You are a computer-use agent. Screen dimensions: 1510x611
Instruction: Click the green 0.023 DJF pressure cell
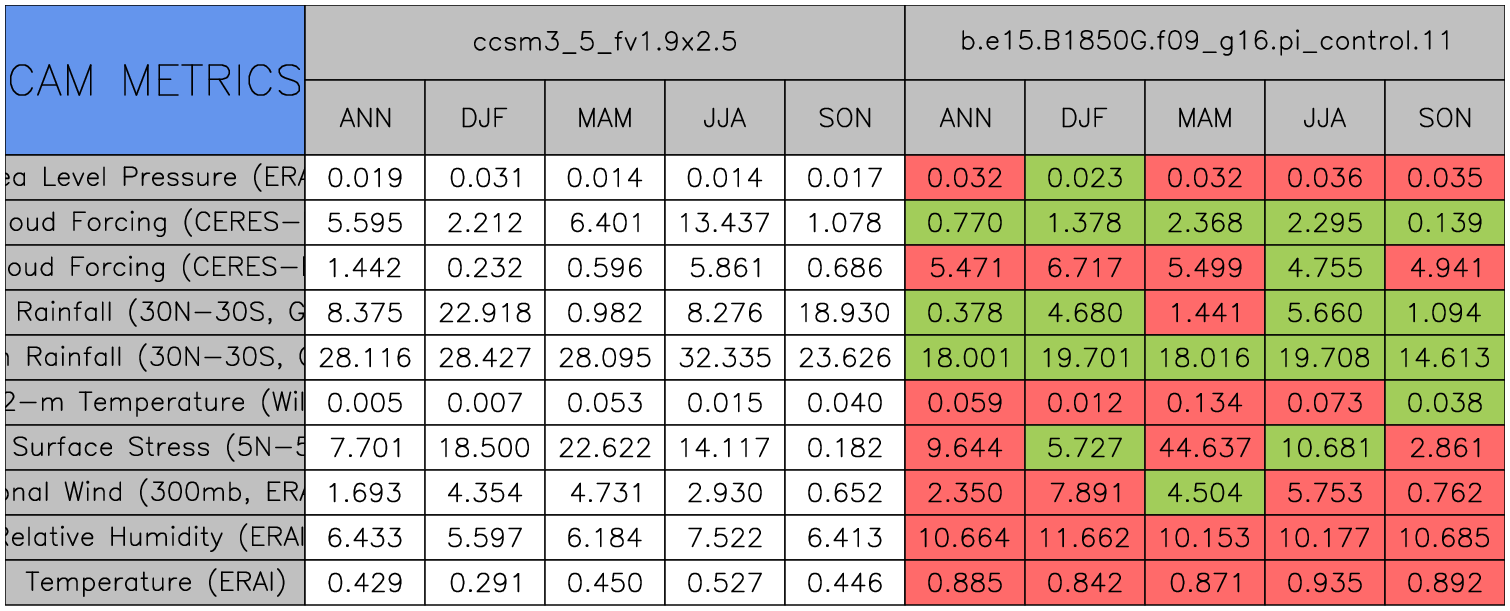tap(1085, 178)
